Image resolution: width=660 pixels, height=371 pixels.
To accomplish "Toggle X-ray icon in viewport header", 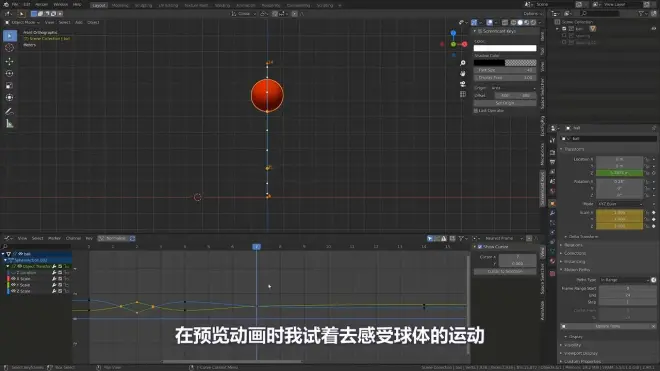I will pyautogui.click(x=505, y=22).
